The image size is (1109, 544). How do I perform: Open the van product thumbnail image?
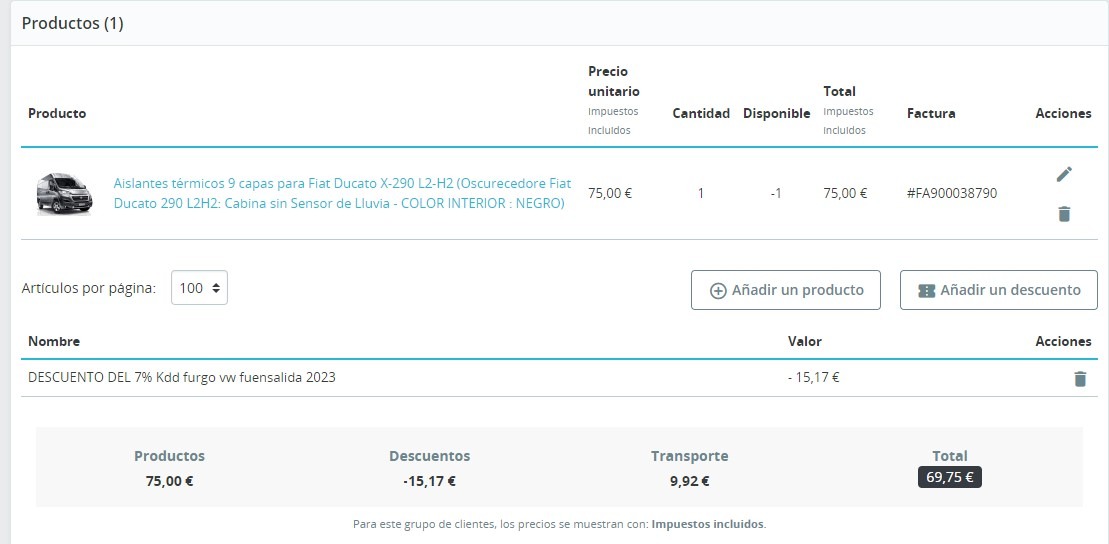(64, 193)
